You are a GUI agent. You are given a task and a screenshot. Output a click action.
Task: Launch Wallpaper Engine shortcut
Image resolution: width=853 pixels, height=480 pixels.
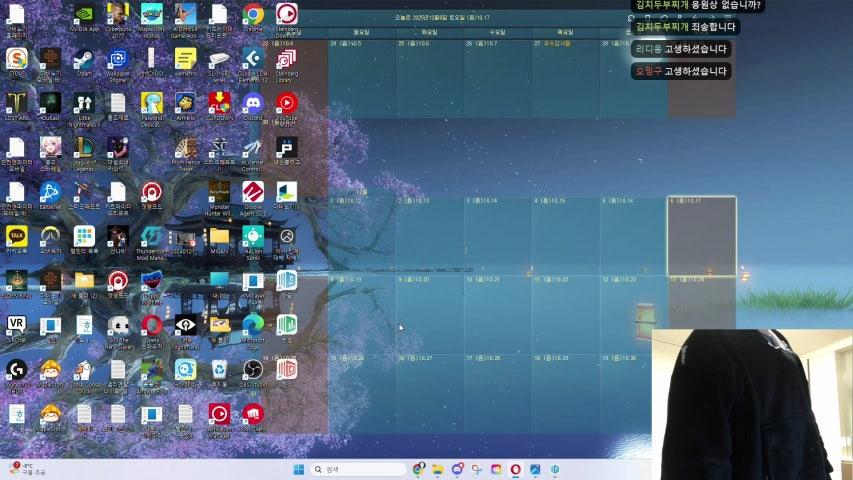coord(118,59)
